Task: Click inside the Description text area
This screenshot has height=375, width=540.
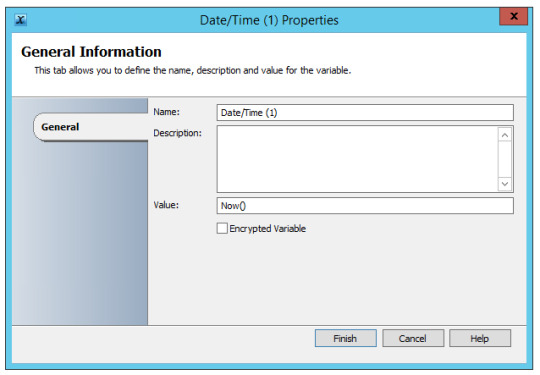Action: [357, 159]
